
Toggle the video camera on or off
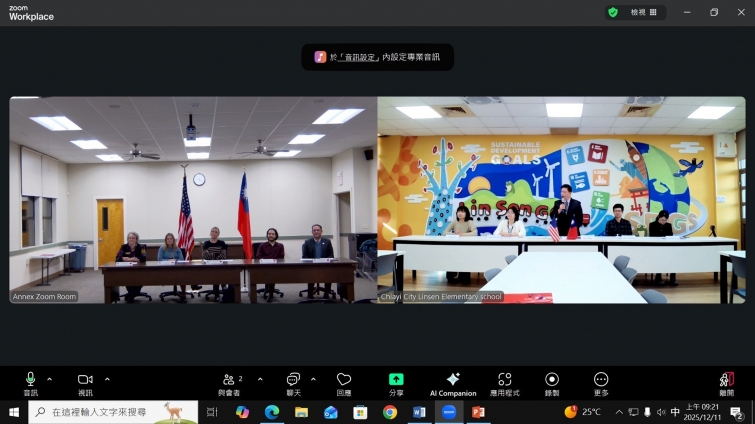tap(85, 380)
